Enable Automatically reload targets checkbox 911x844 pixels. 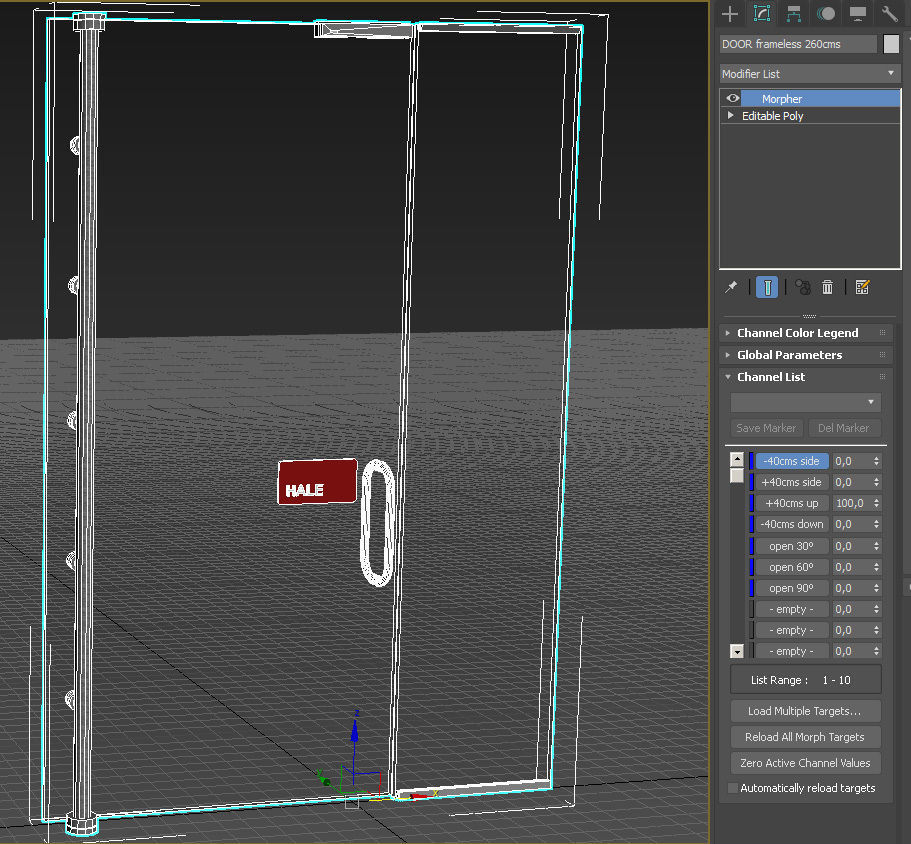pos(733,788)
